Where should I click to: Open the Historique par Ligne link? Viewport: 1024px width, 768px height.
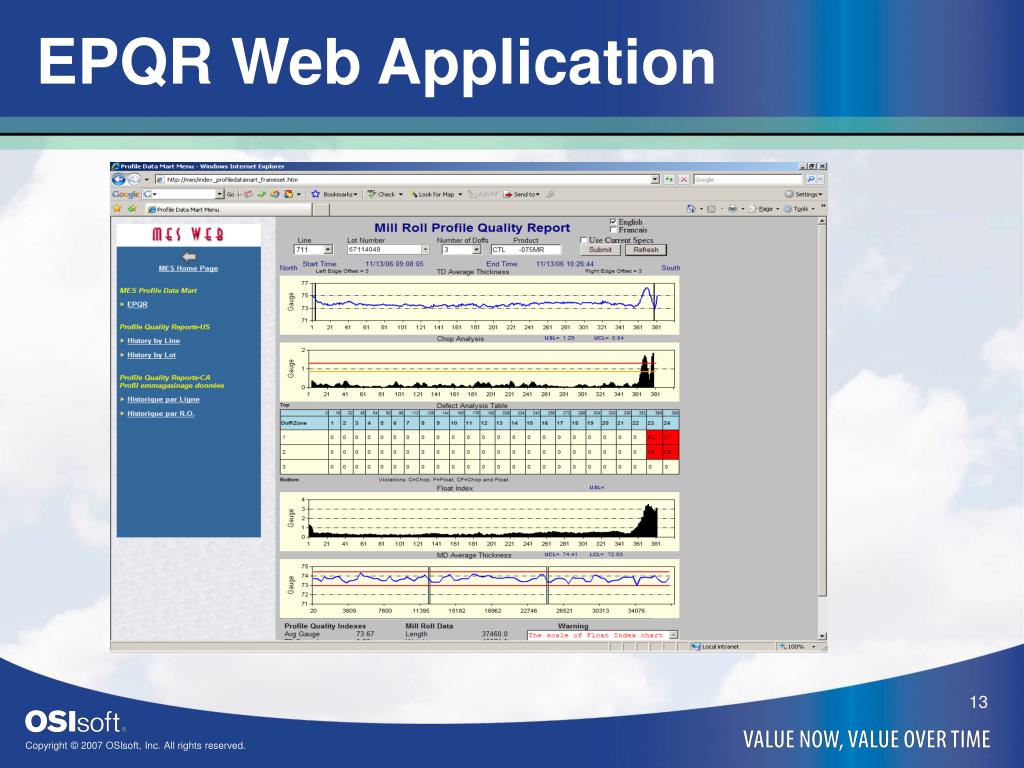tap(163, 400)
